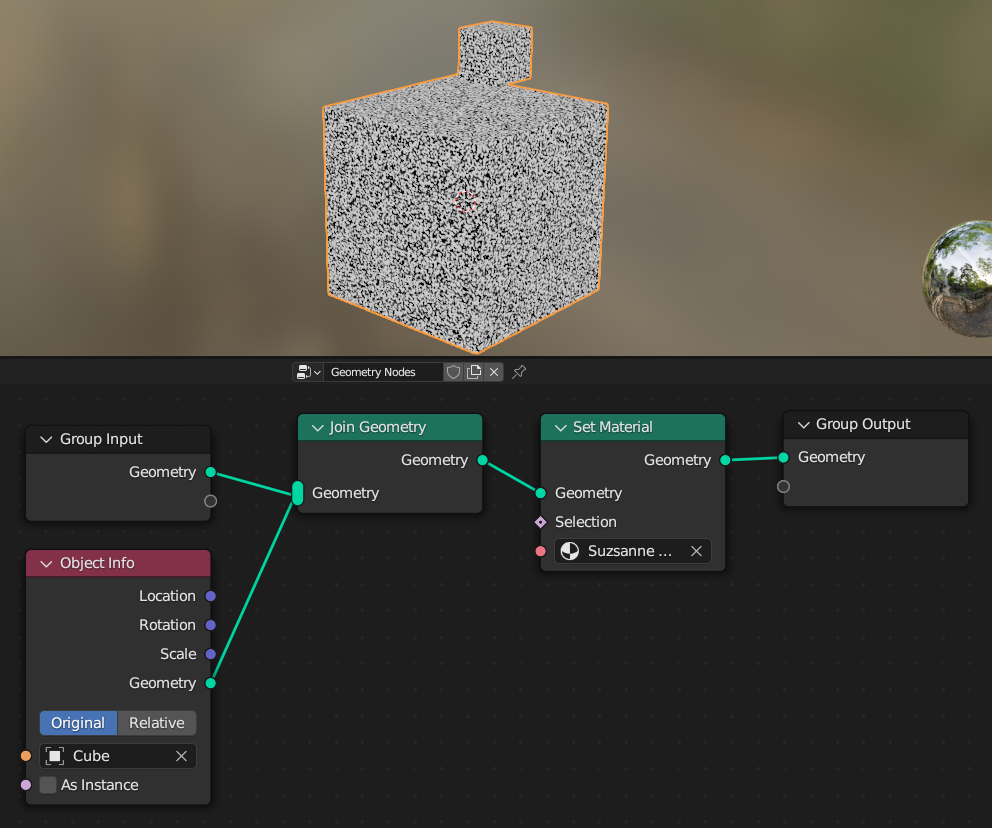Collapse the Group Input node
Screen dimensions: 992x828
pos(46,439)
